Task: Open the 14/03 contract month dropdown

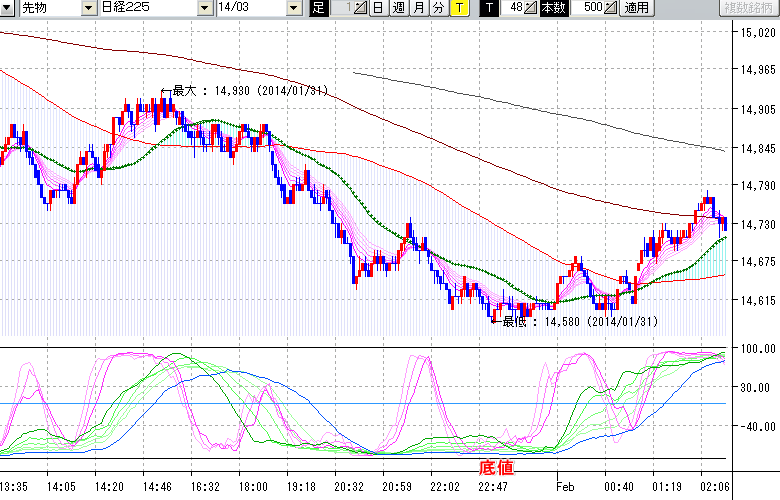Action: coord(293,8)
